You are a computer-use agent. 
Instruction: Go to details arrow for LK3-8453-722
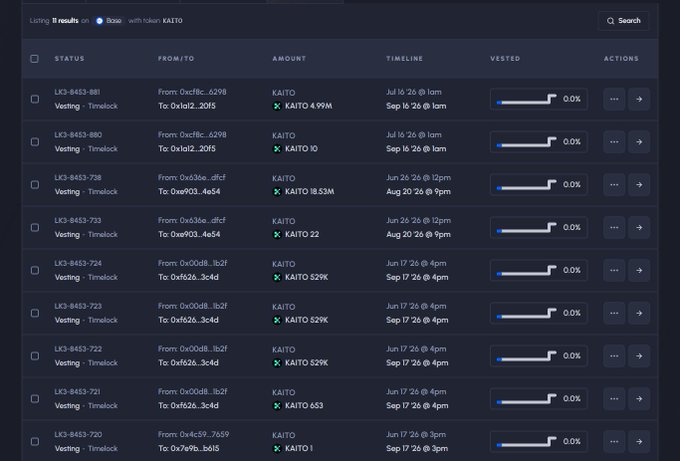639,356
